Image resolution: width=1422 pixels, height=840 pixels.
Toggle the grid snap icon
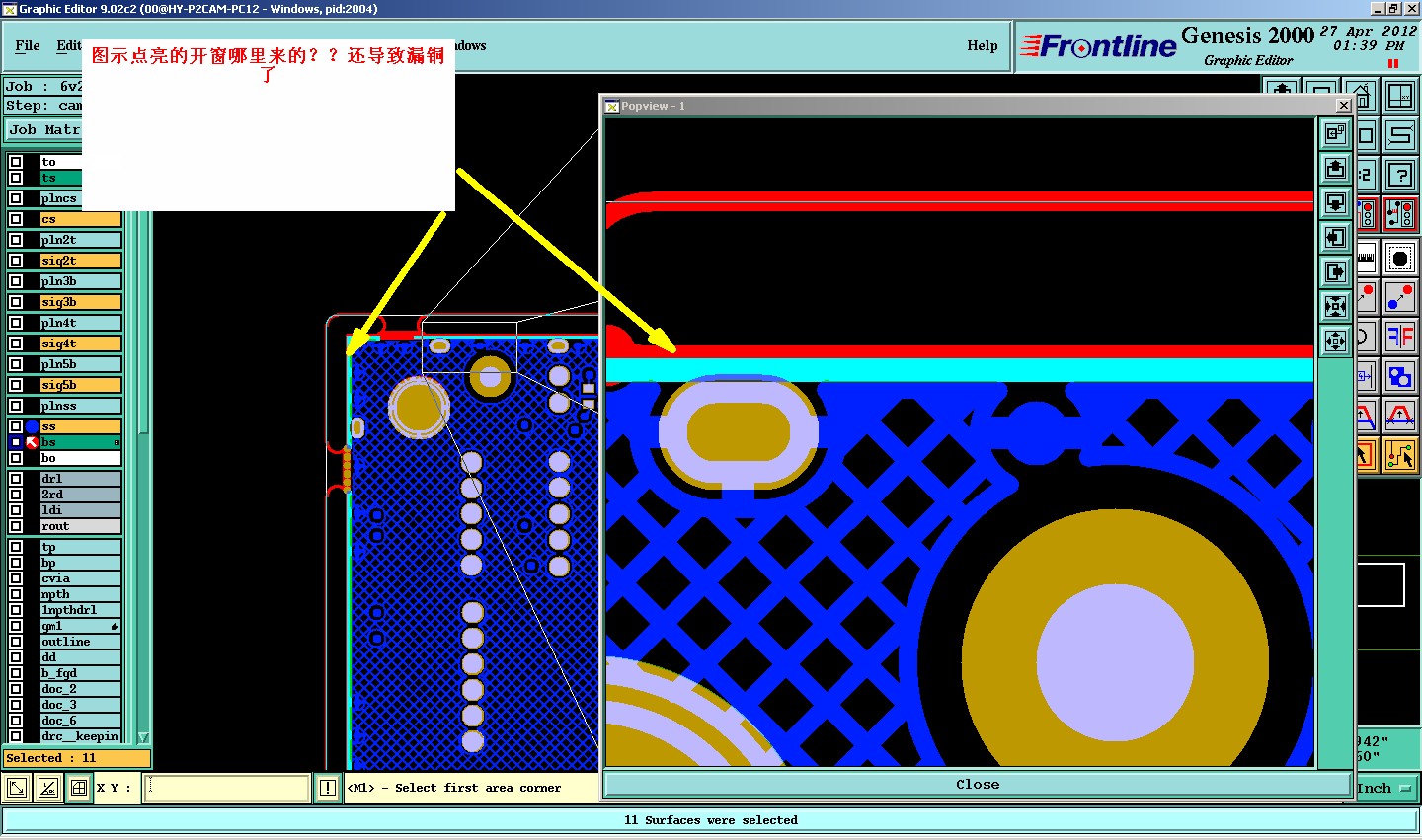click(79, 788)
